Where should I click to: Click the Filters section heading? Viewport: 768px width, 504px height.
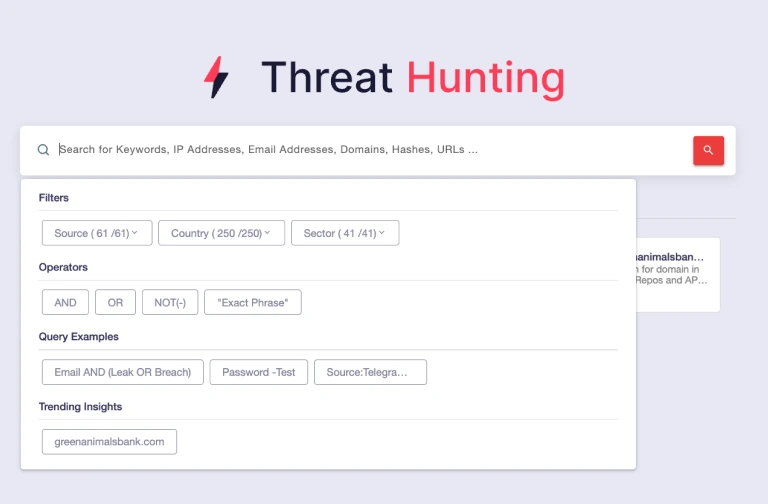[x=53, y=198]
